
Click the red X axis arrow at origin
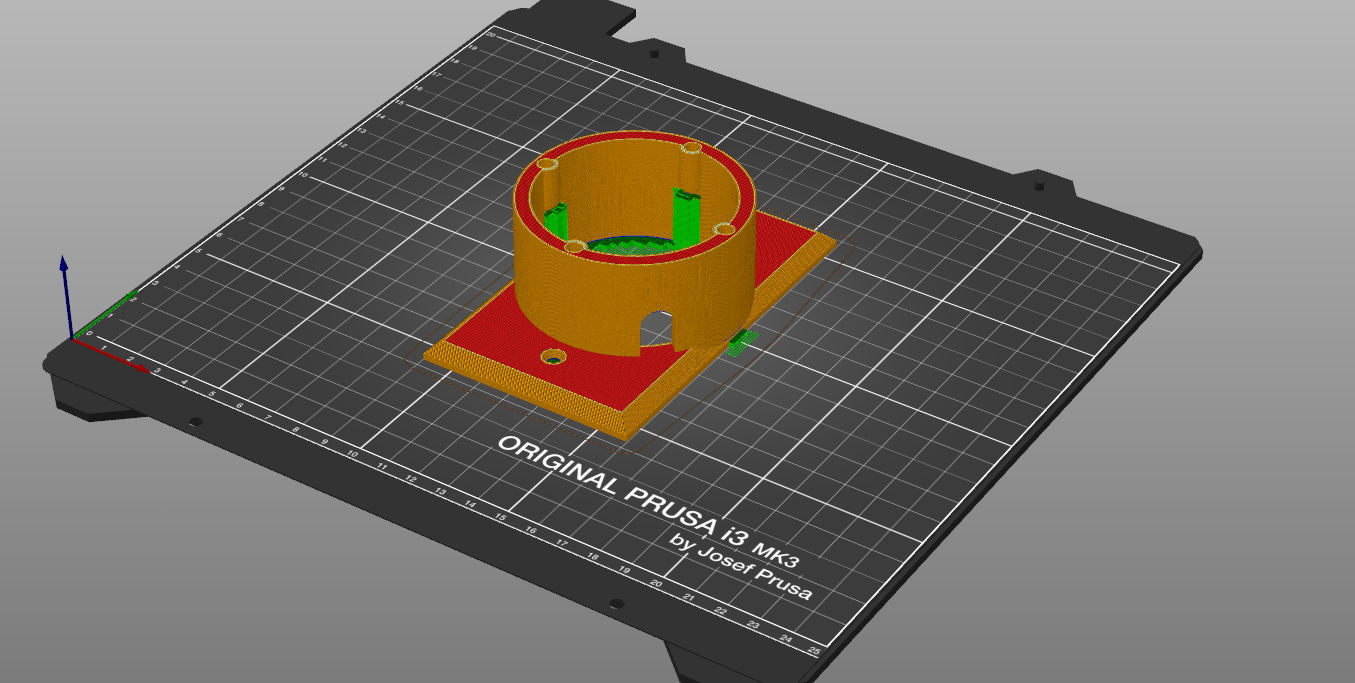click(112, 356)
